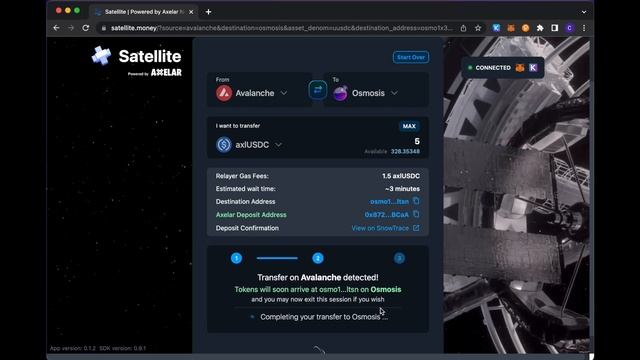Open SnowTrace external link icon

coord(416,228)
